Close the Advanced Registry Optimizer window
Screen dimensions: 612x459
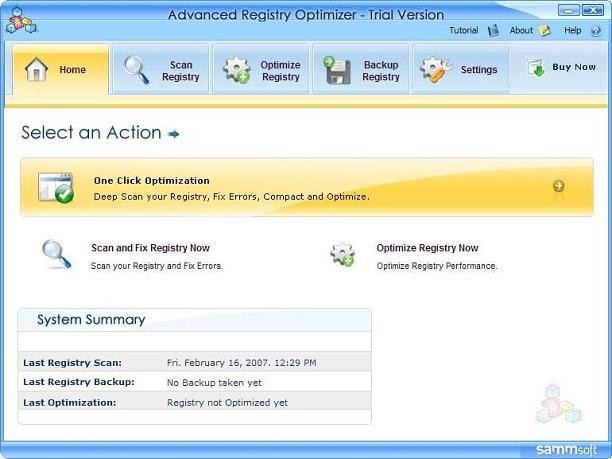click(x=592, y=10)
